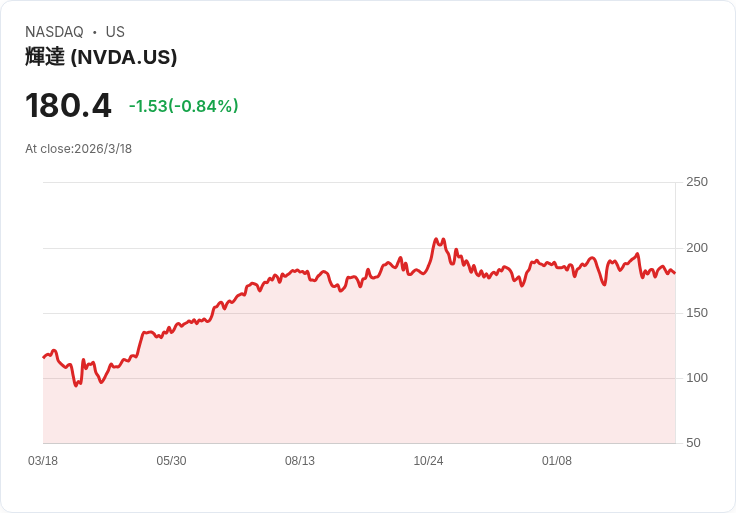Click the 200 y-axis label
This screenshot has width=736, height=513.
tap(696, 248)
